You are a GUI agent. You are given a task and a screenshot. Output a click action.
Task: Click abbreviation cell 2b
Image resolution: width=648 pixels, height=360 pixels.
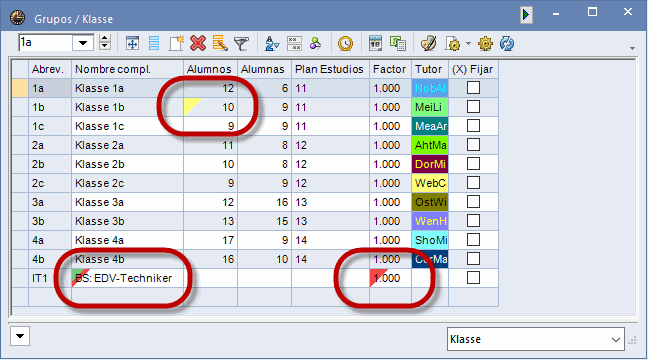50,164
